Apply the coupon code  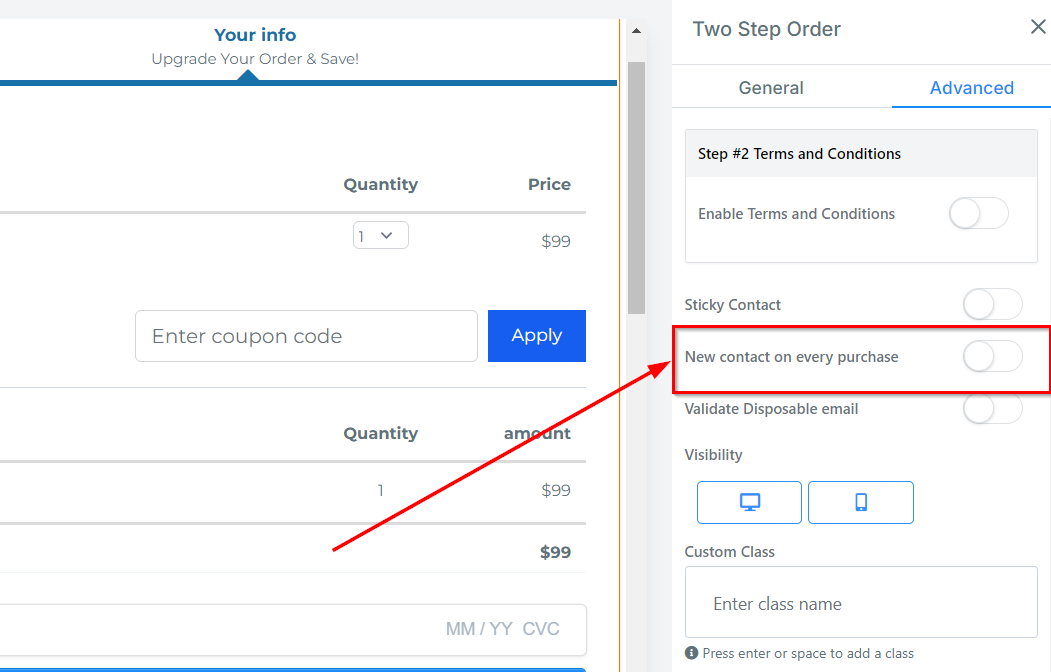537,336
